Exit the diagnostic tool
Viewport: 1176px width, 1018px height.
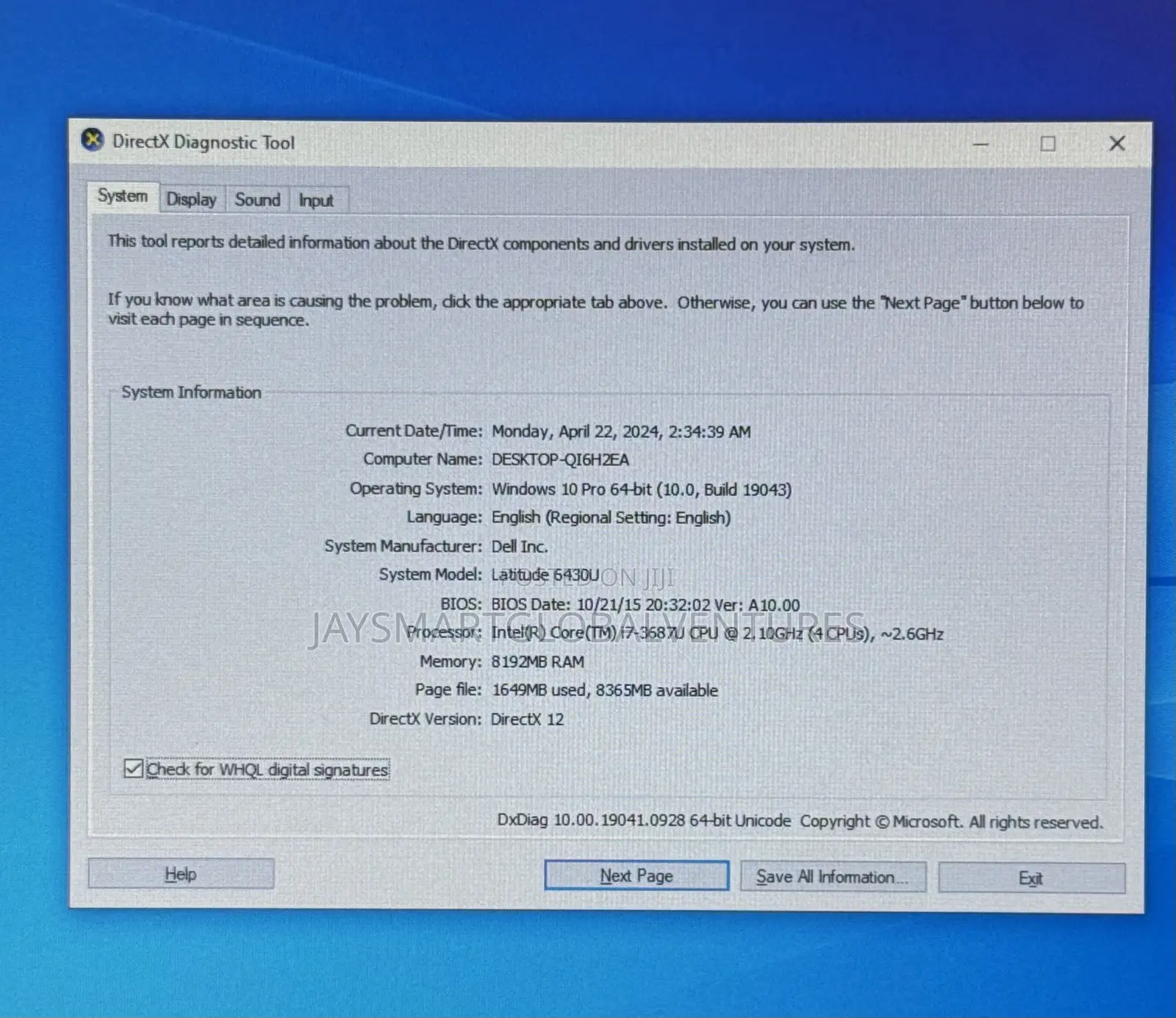tap(1031, 878)
